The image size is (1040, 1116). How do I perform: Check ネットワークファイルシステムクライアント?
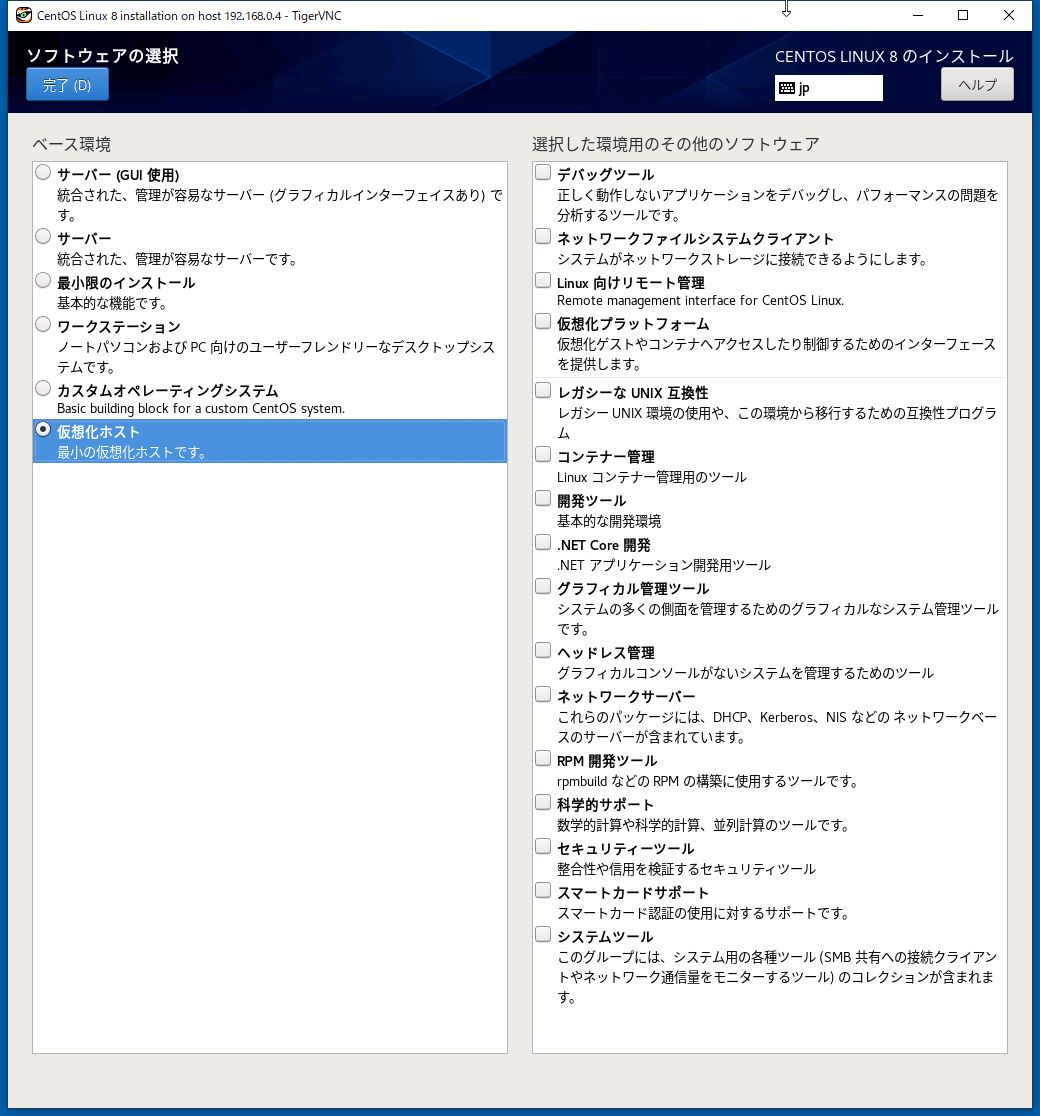pos(543,236)
